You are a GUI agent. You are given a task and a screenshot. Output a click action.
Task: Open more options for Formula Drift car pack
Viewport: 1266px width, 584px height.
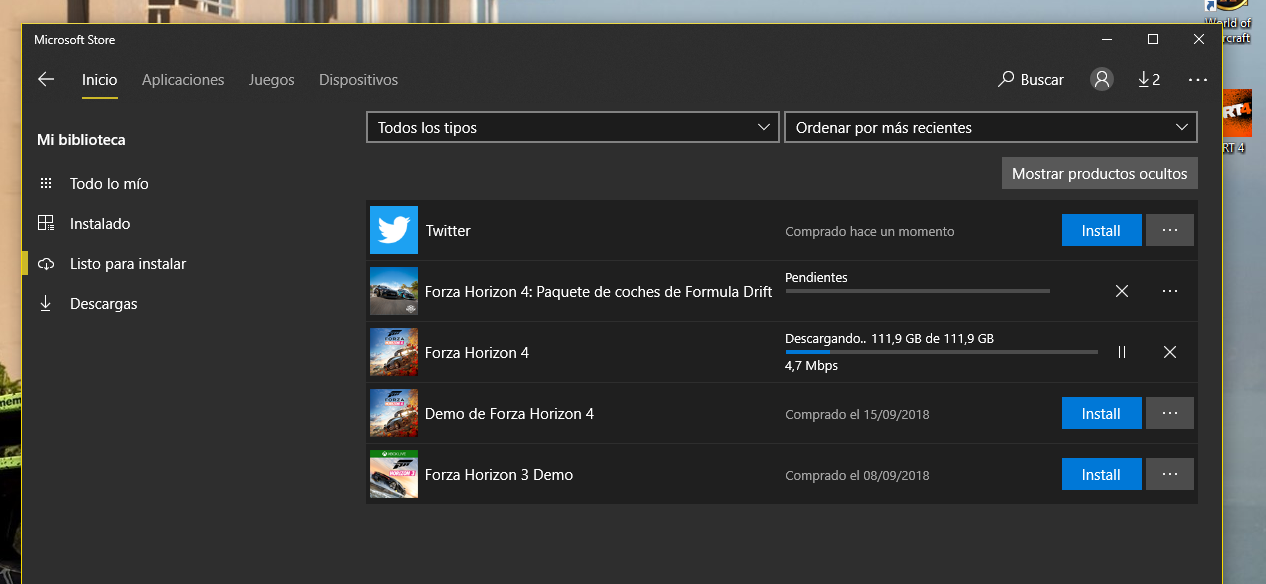(1170, 291)
